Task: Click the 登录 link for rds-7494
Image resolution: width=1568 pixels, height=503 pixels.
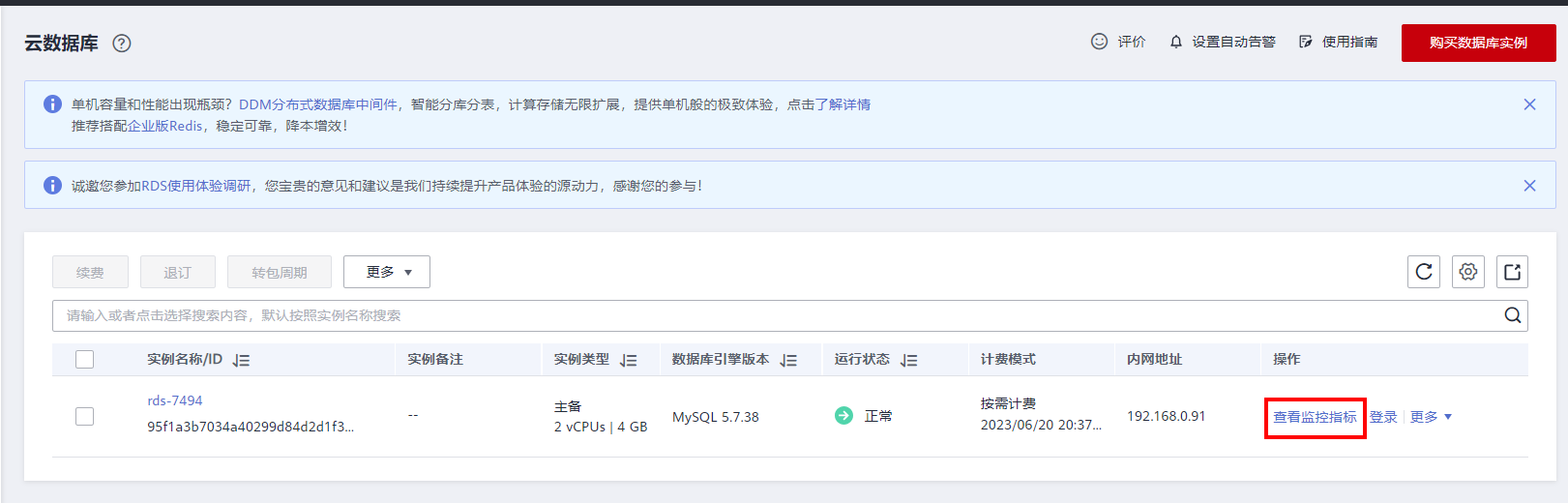Action: [1383, 417]
